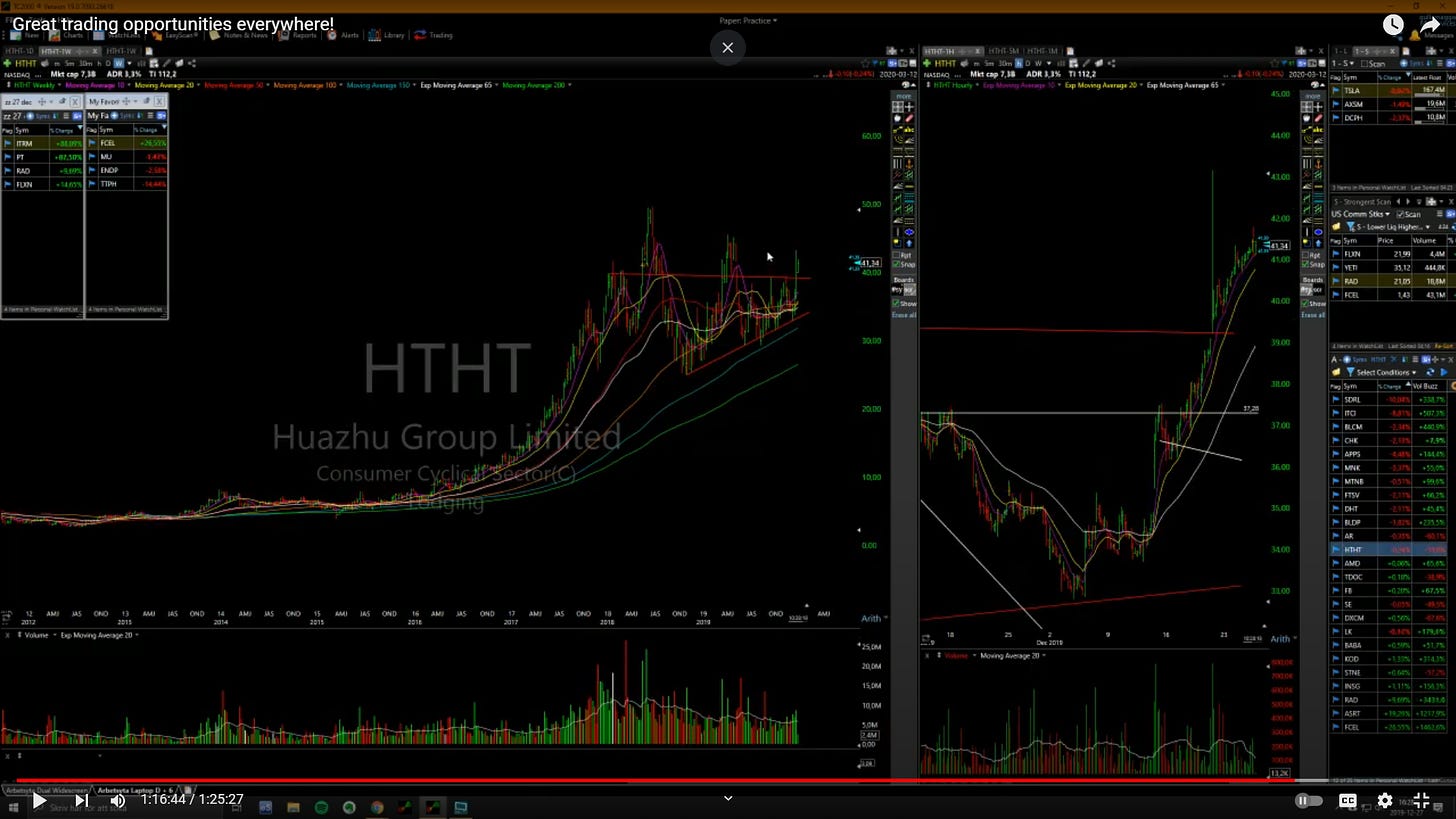Open the EasyScan menu

coord(174,35)
